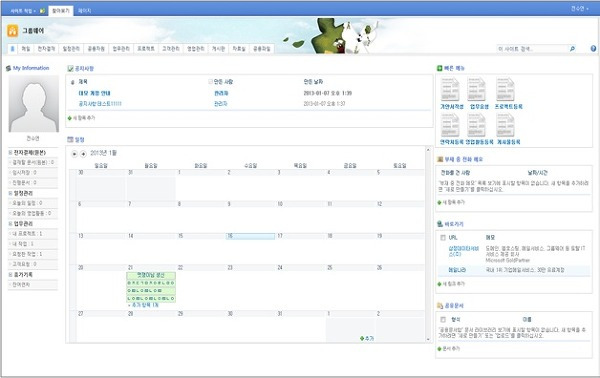
Task: Click the 부재 중 전화 메모 title icon
Action: (440, 159)
